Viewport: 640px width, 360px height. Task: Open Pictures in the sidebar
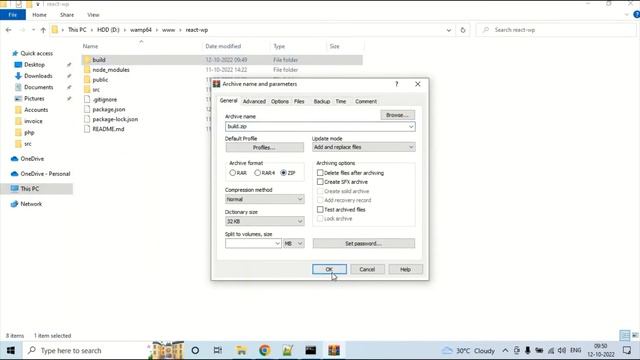click(34, 98)
